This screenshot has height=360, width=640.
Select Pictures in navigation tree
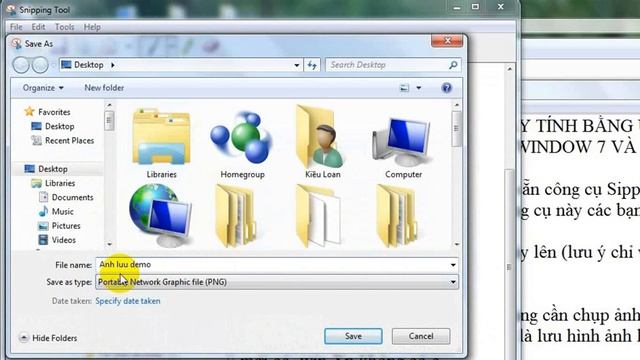pyautogui.click(x=59, y=226)
